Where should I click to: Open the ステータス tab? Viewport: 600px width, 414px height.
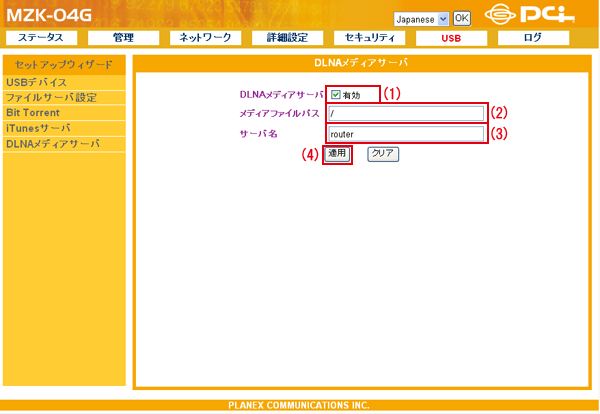pos(41,38)
